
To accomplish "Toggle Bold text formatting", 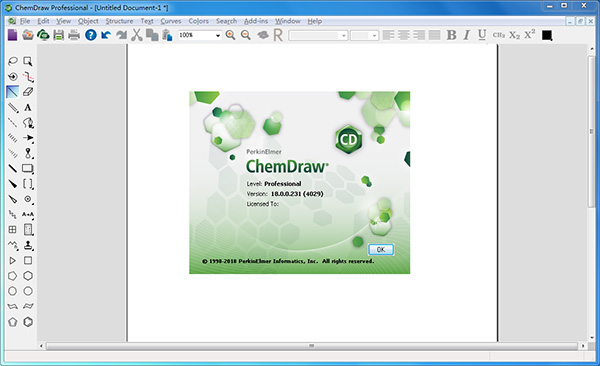I will (x=451, y=35).
